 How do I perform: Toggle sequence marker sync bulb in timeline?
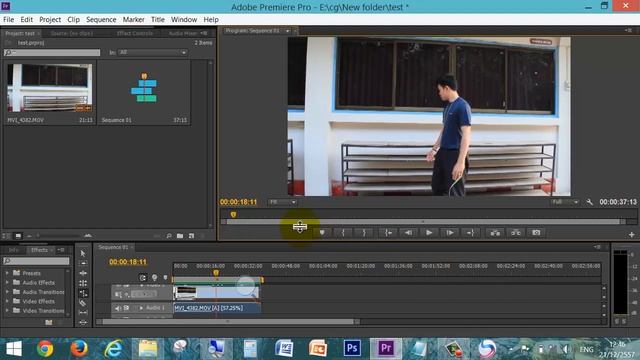click(154, 278)
